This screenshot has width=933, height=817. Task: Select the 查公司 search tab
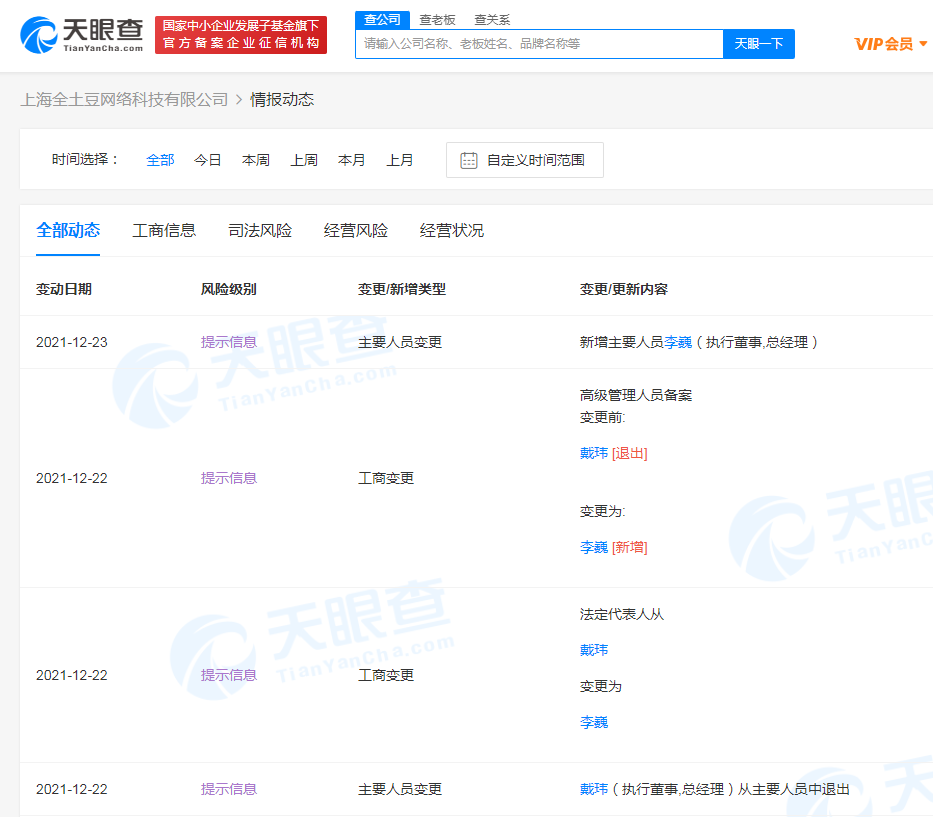click(381, 19)
